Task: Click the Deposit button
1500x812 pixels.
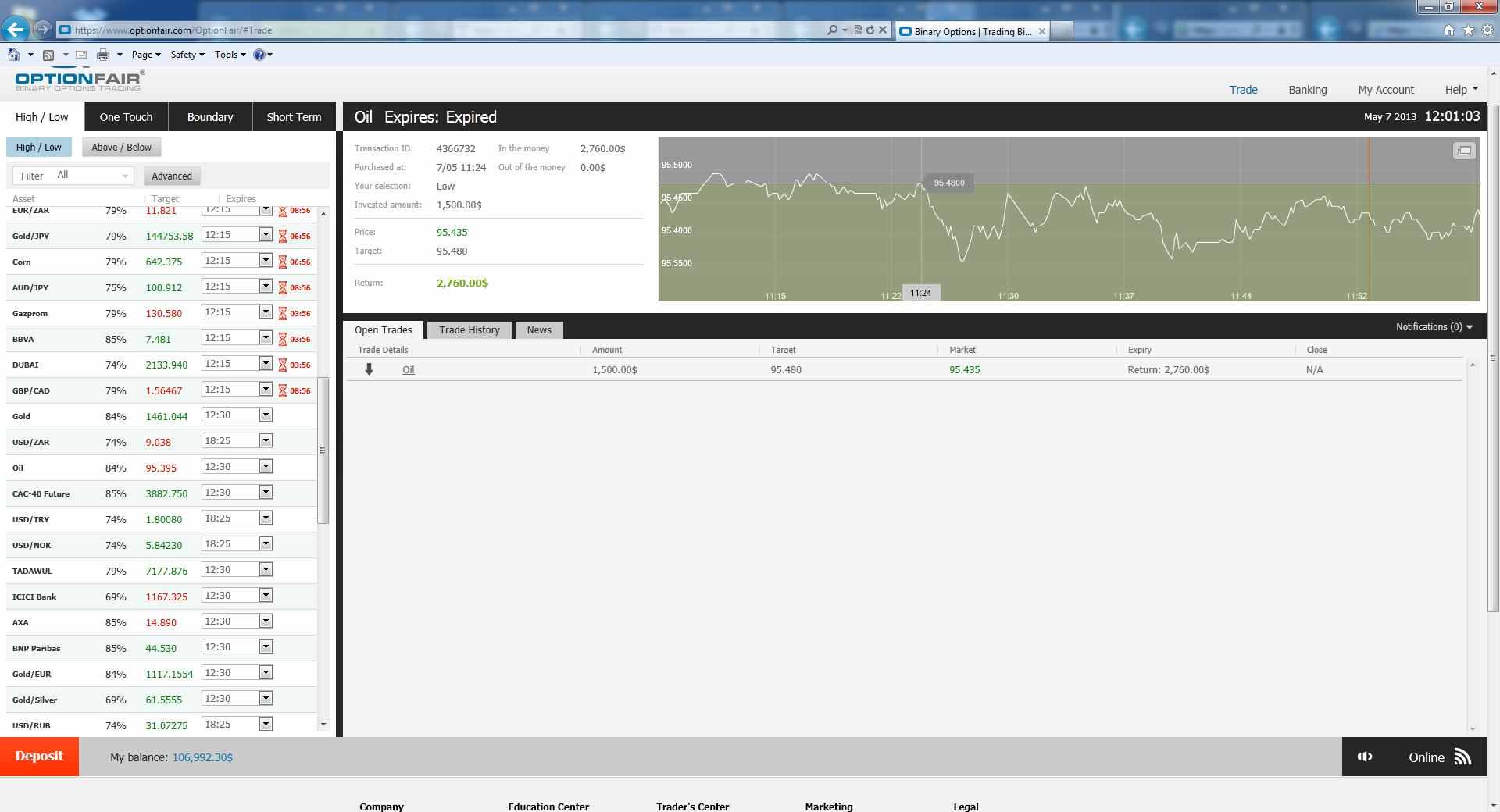Action: pyautogui.click(x=40, y=757)
